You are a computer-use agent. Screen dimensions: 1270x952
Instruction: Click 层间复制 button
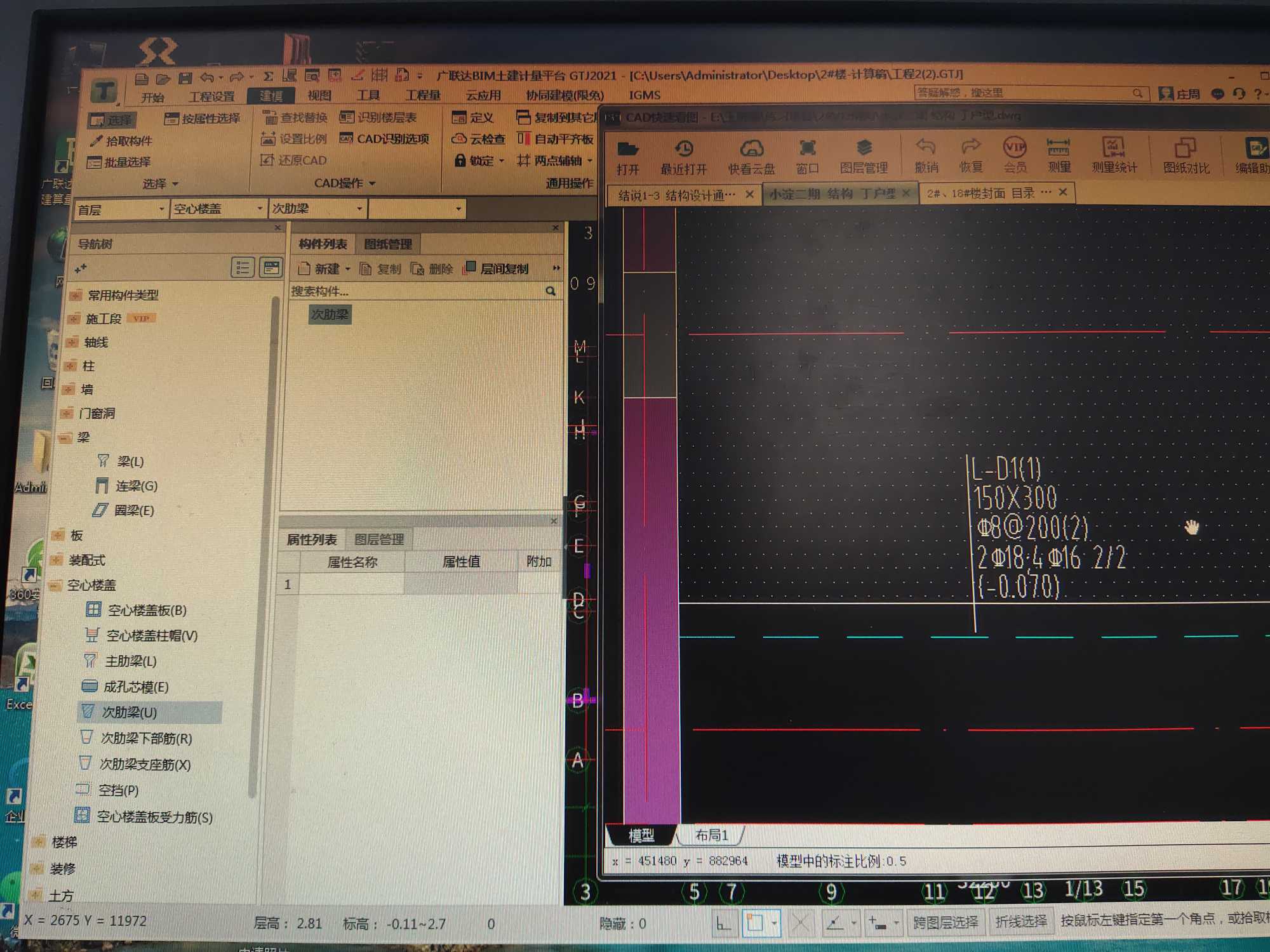tap(496, 268)
